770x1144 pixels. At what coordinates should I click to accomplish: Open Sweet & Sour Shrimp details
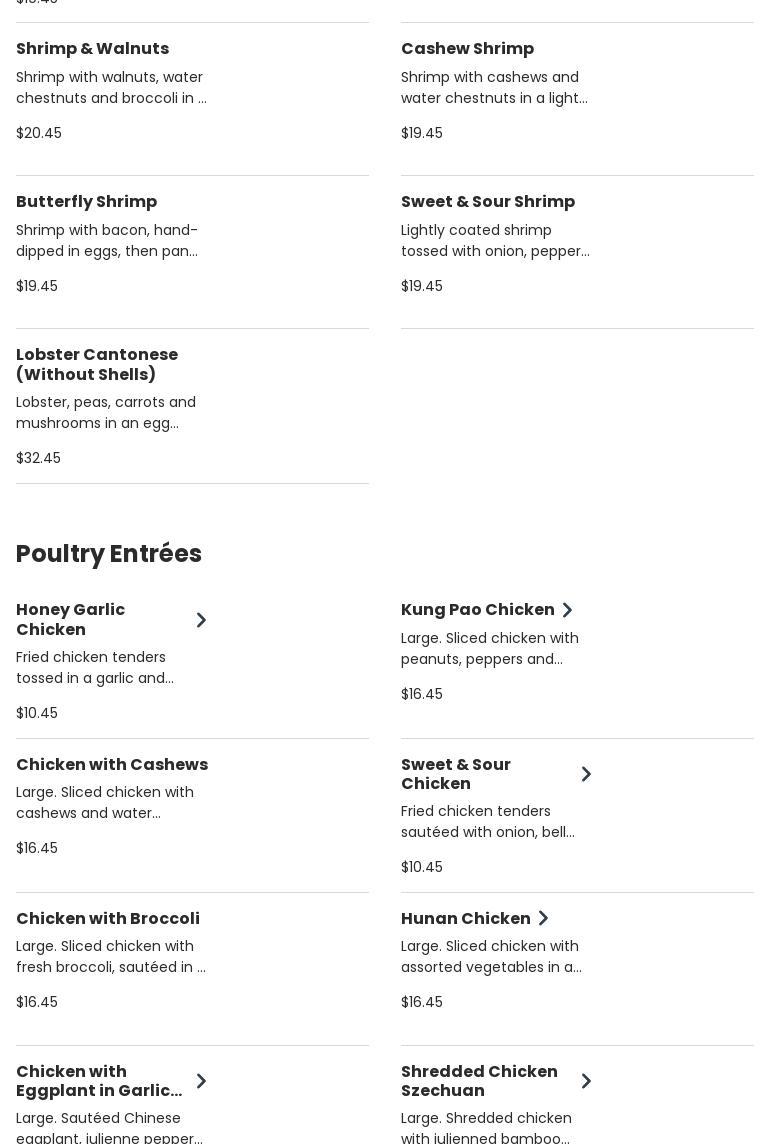pos(488,202)
